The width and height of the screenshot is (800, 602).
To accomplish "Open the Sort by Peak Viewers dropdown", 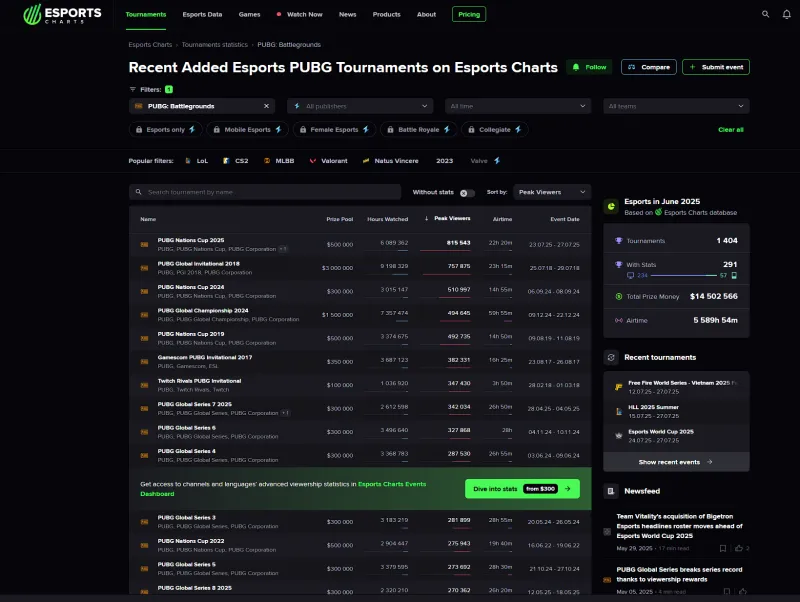I will [552, 192].
